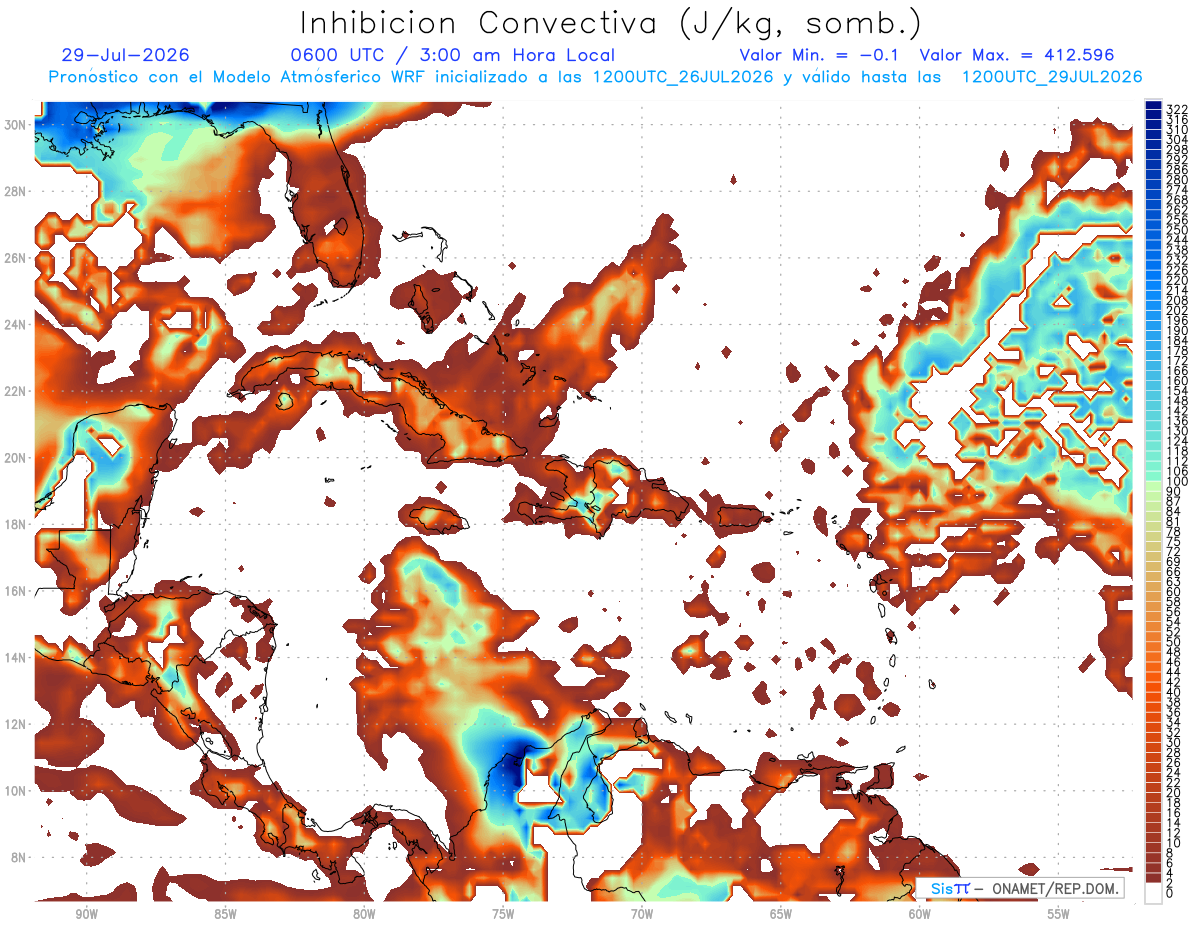Image resolution: width=1200 pixels, height=927 pixels.
Task: Click the 'Valor Max. = 412.596' label
Action: [1017, 55]
